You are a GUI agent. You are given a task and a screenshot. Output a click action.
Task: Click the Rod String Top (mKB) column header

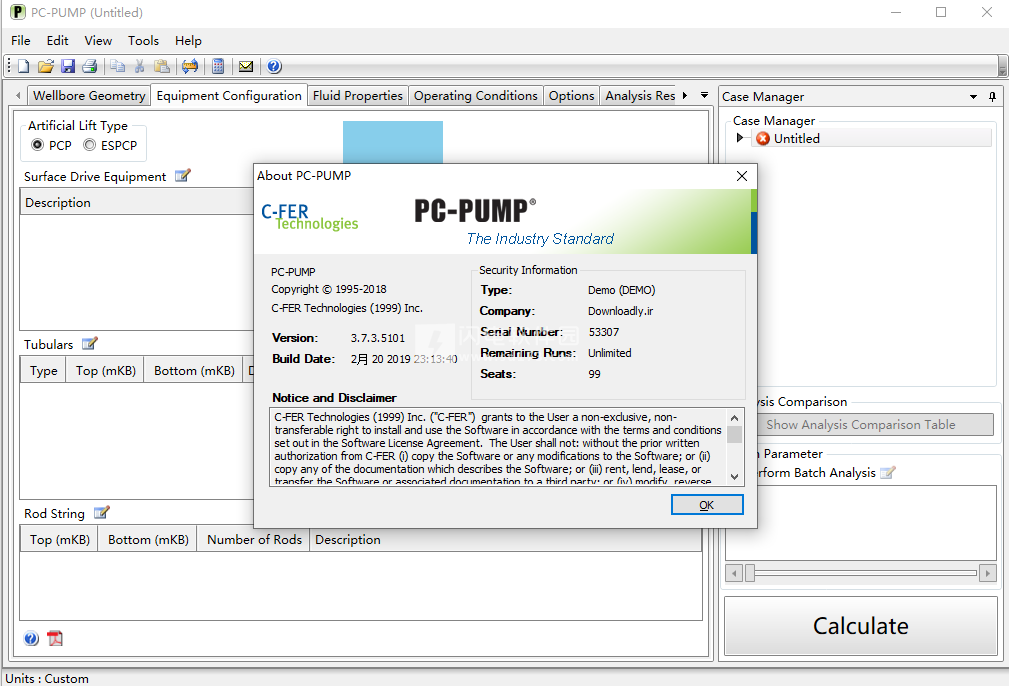click(60, 540)
